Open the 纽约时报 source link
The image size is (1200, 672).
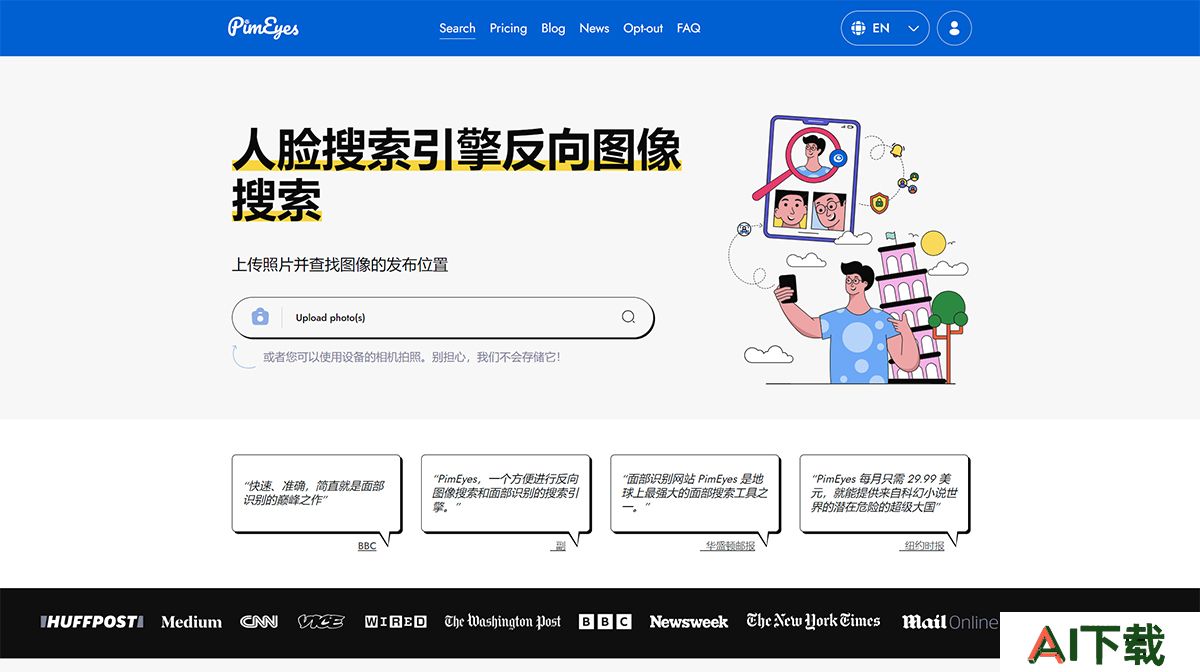(923, 546)
